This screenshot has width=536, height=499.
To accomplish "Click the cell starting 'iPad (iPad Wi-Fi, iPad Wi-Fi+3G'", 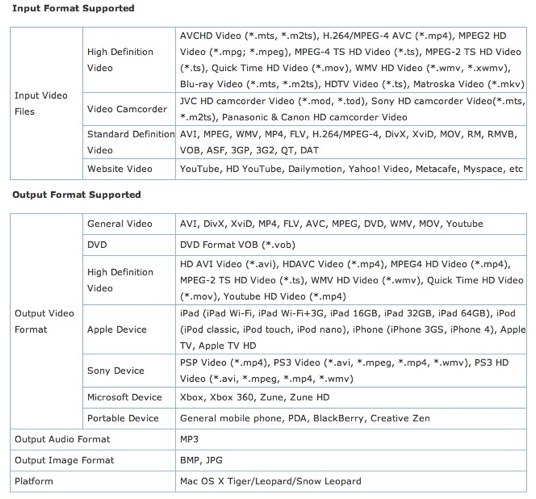I will click(x=351, y=329).
